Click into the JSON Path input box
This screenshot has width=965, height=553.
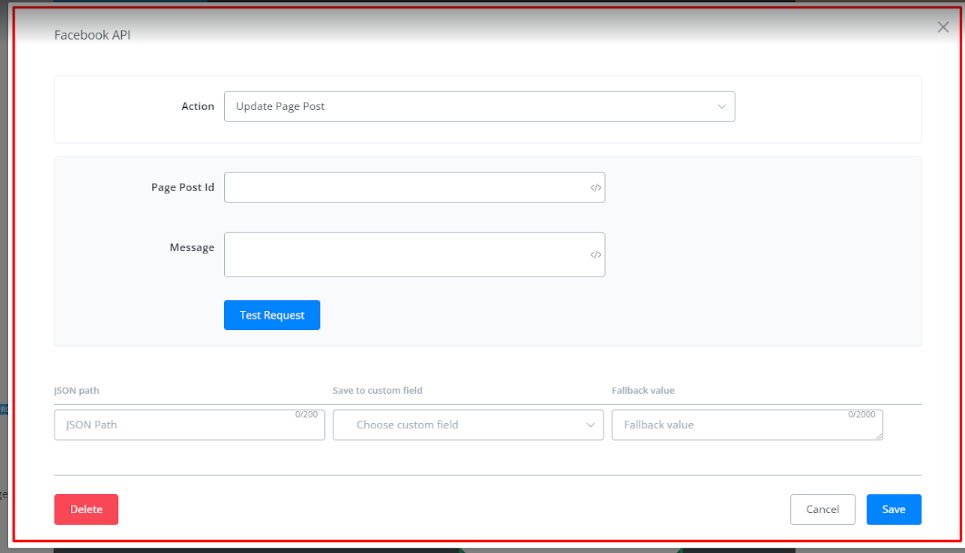pyautogui.click(x=188, y=425)
